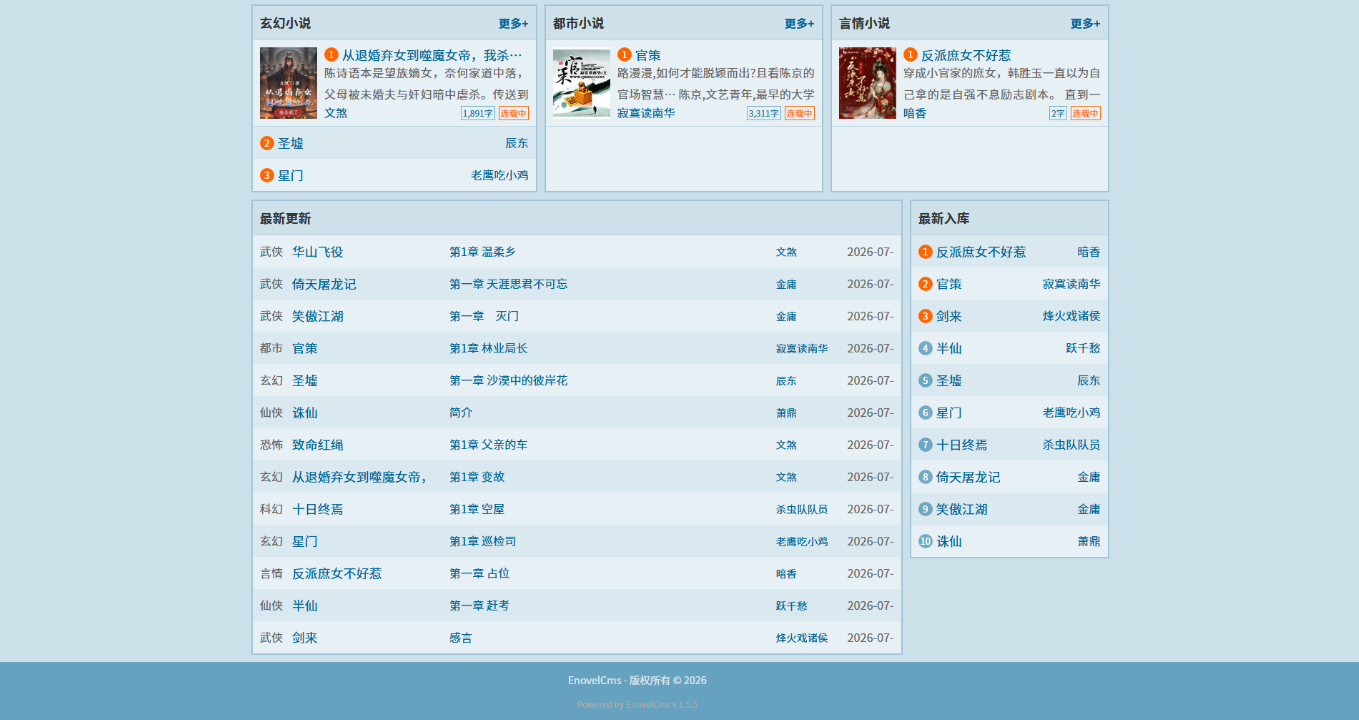Open 官策 in 最新入库 list
1359x720 pixels.
click(x=949, y=284)
